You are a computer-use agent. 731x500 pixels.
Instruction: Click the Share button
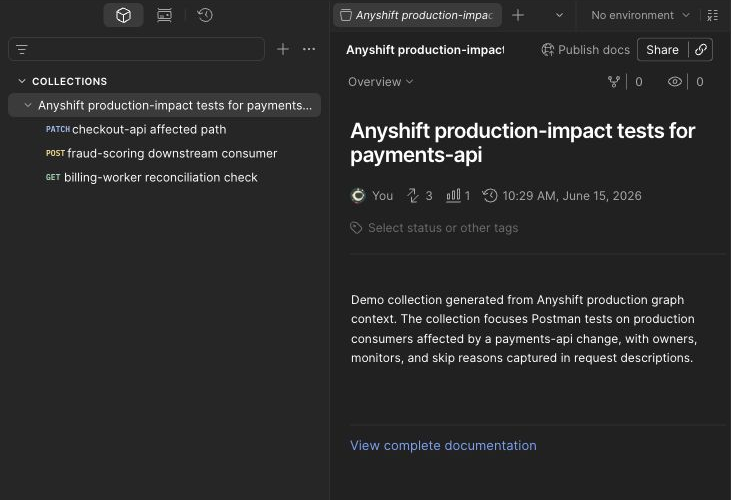pyautogui.click(x=662, y=50)
